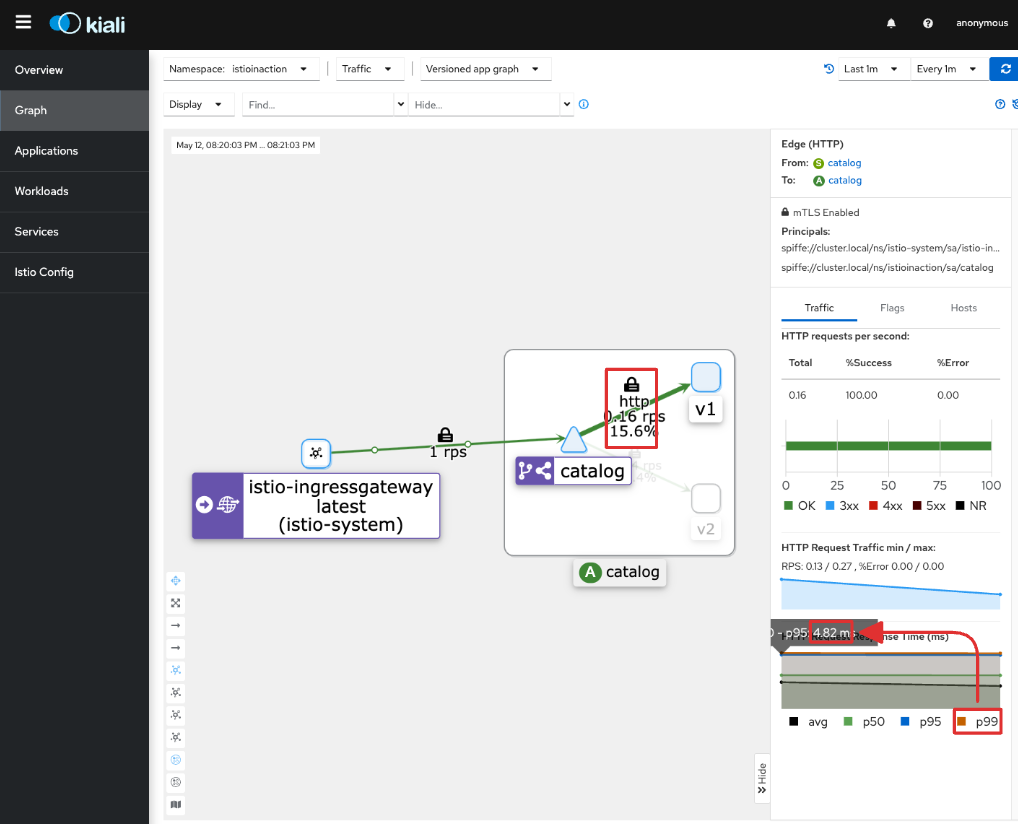
Task: Toggle the avg series in response time legend
Action: [x=808, y=722]
